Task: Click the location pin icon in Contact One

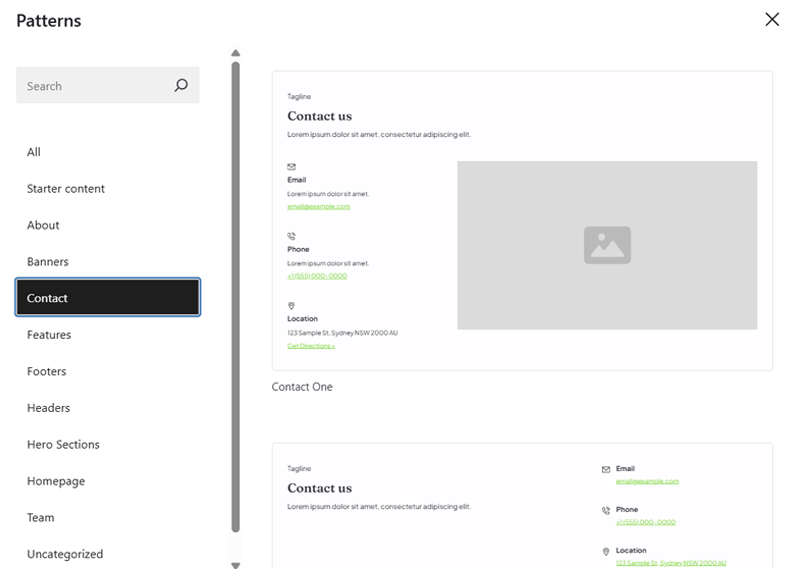Action: (291, 306)
